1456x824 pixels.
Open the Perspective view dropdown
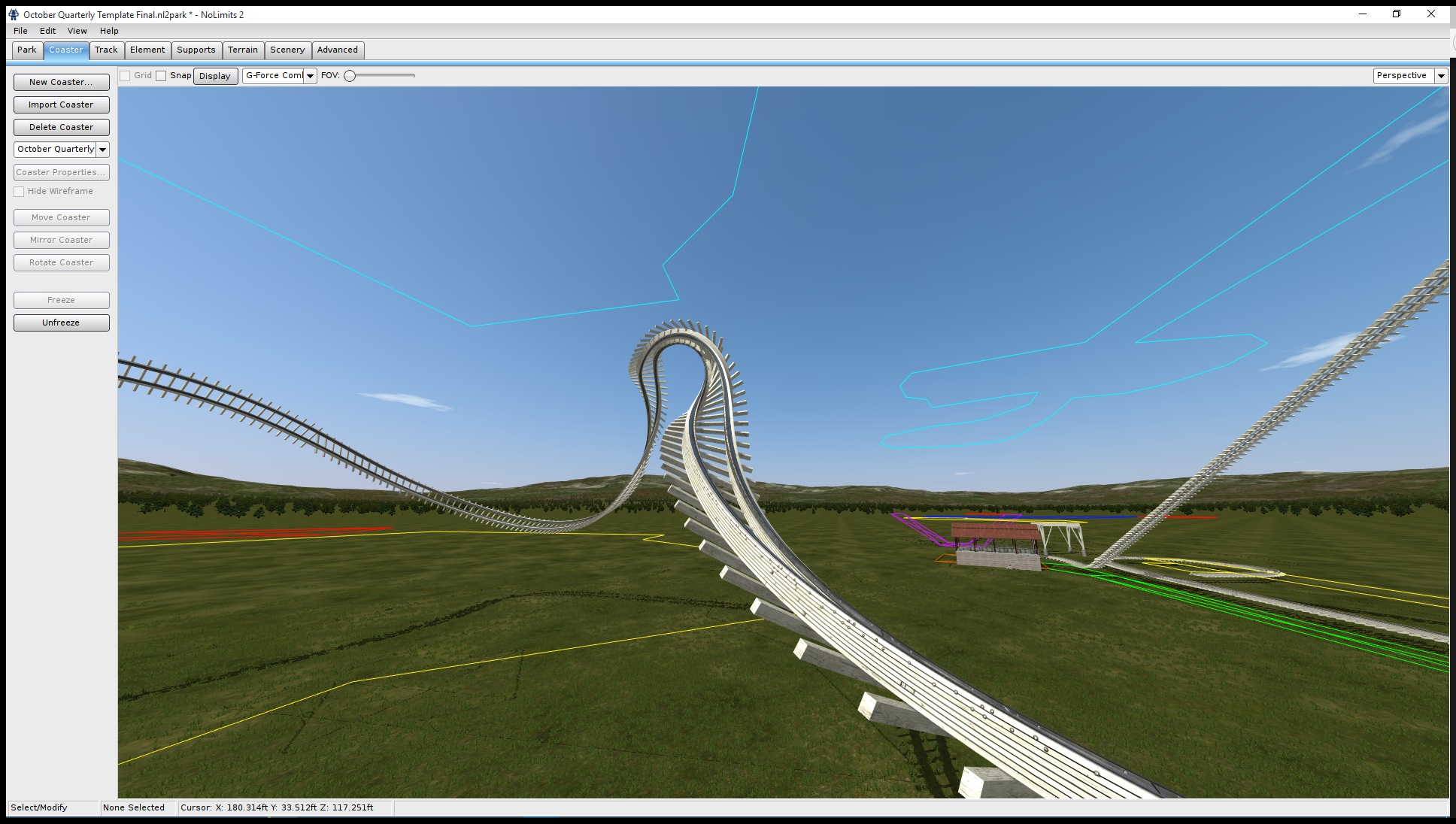click(1440, 76)
